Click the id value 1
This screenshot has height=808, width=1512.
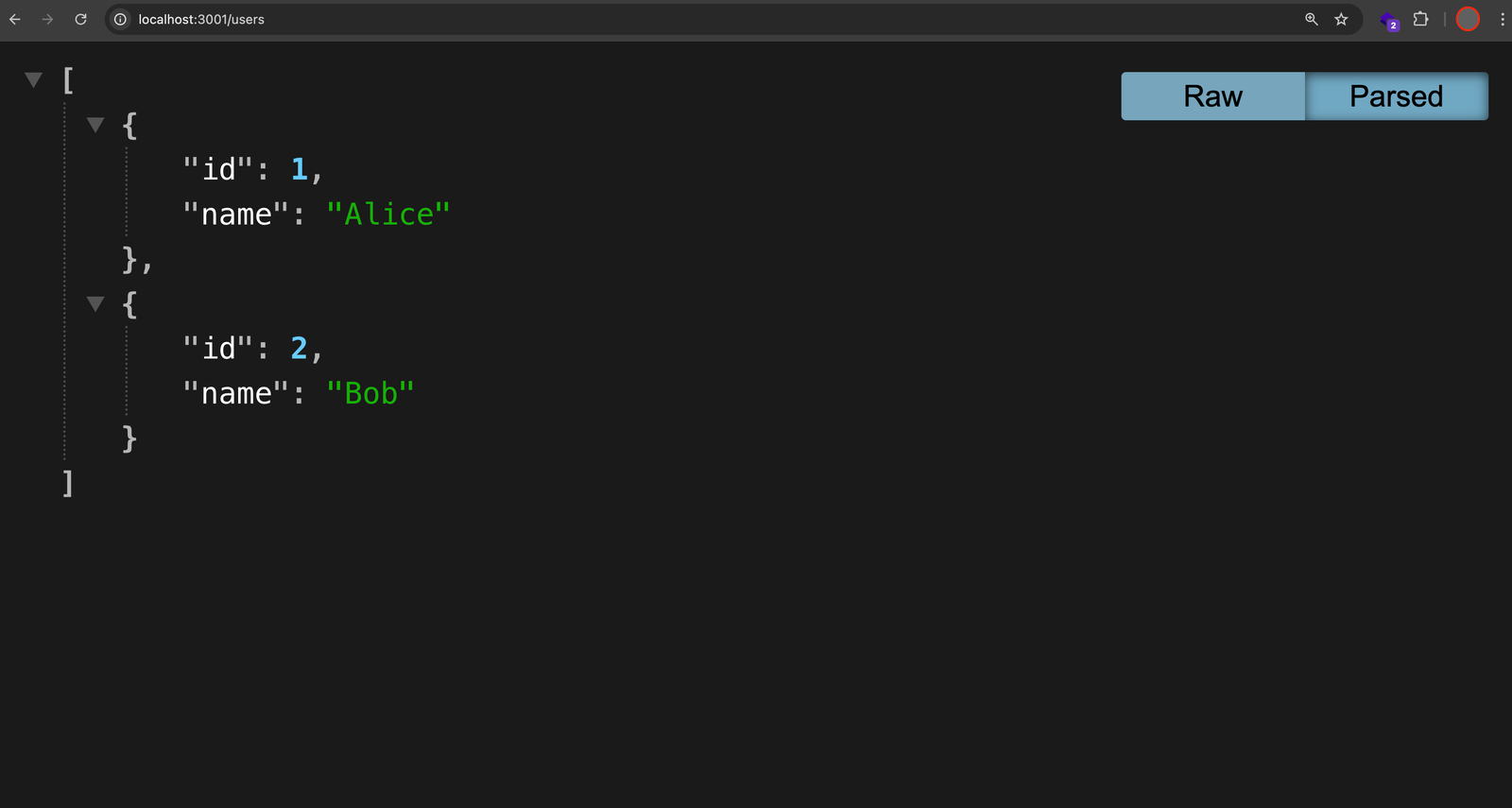tap(299, 169)
